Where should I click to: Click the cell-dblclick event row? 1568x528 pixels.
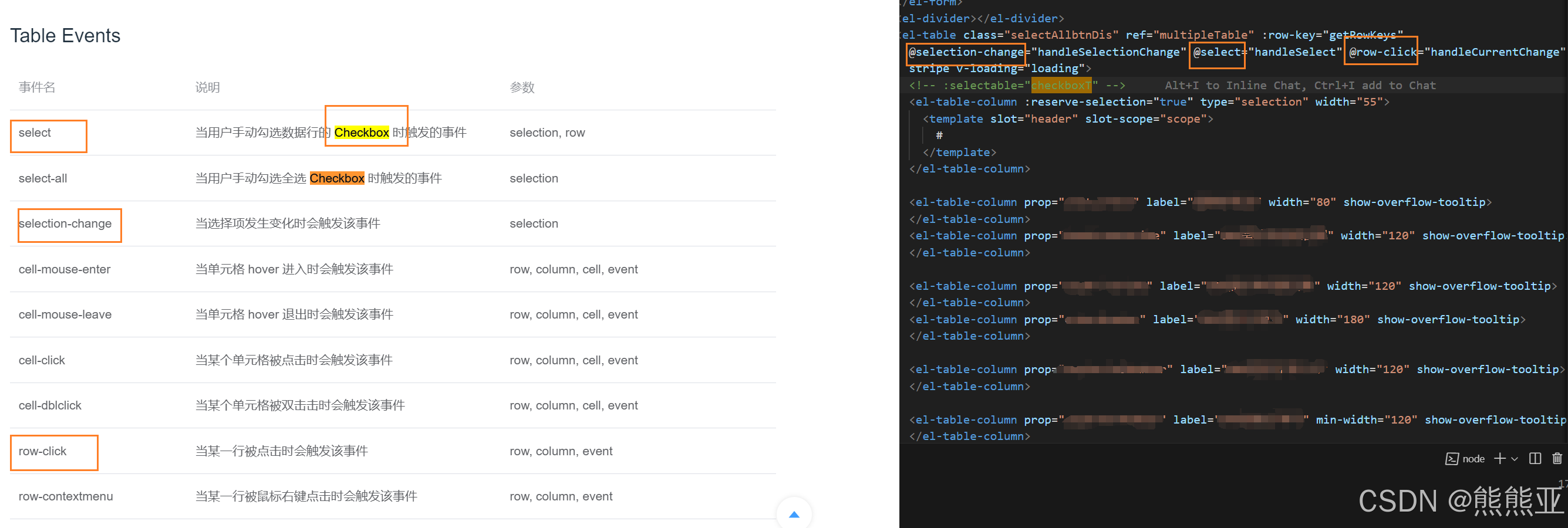pyautogui.click(x=50, y=405)
